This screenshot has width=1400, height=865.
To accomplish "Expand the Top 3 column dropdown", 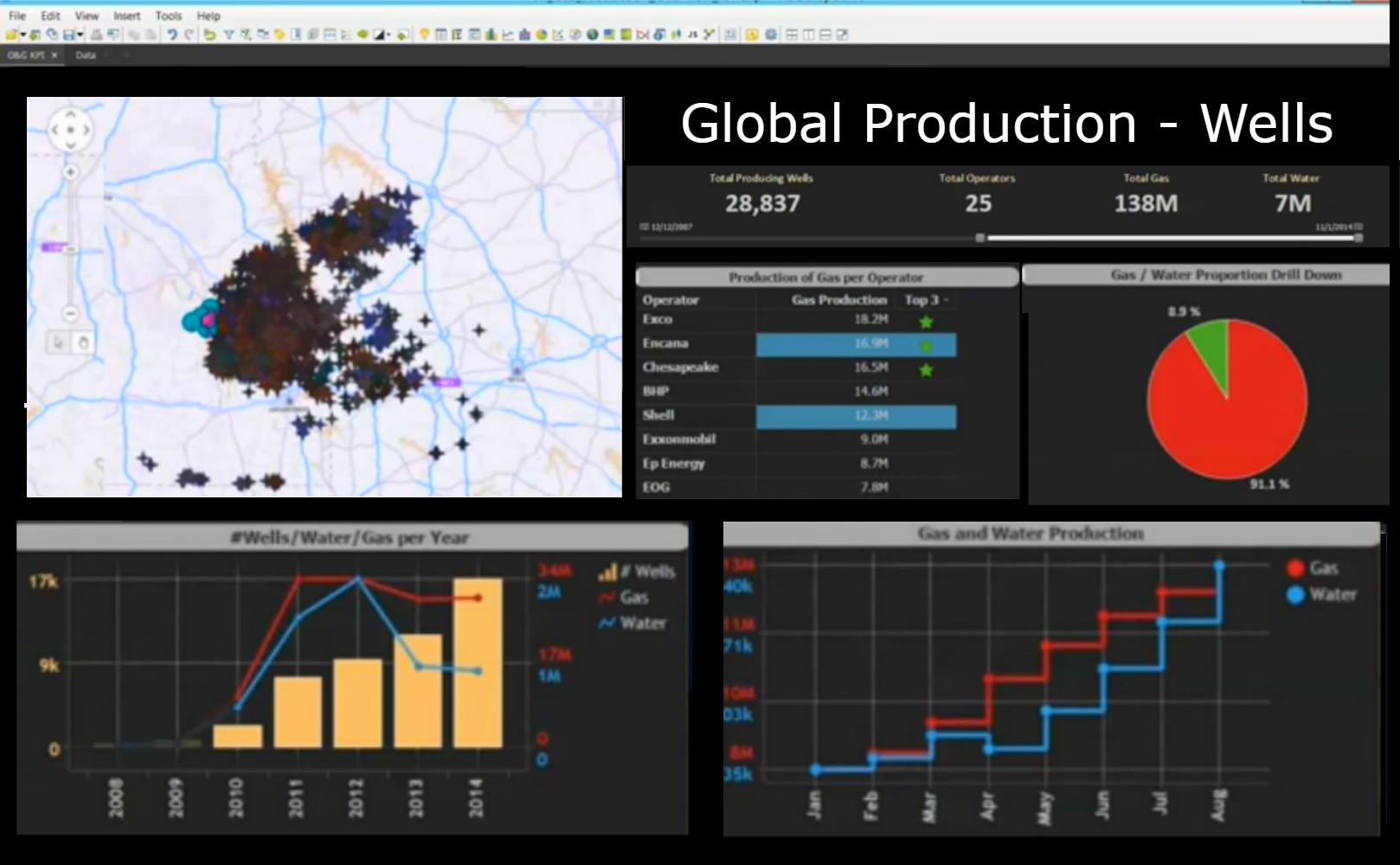I will (946, 300).
